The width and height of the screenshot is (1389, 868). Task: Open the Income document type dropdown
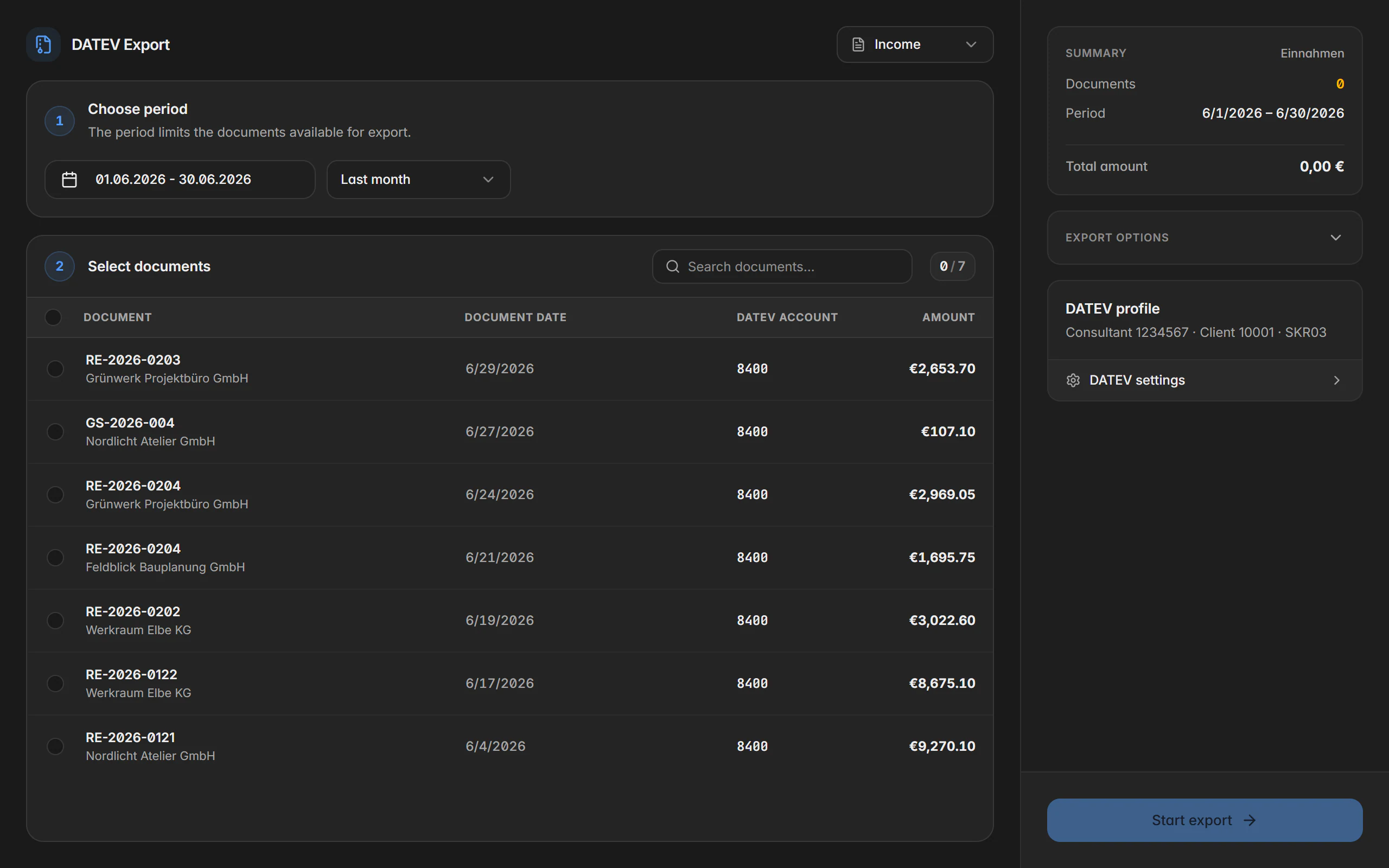point(915,44)
